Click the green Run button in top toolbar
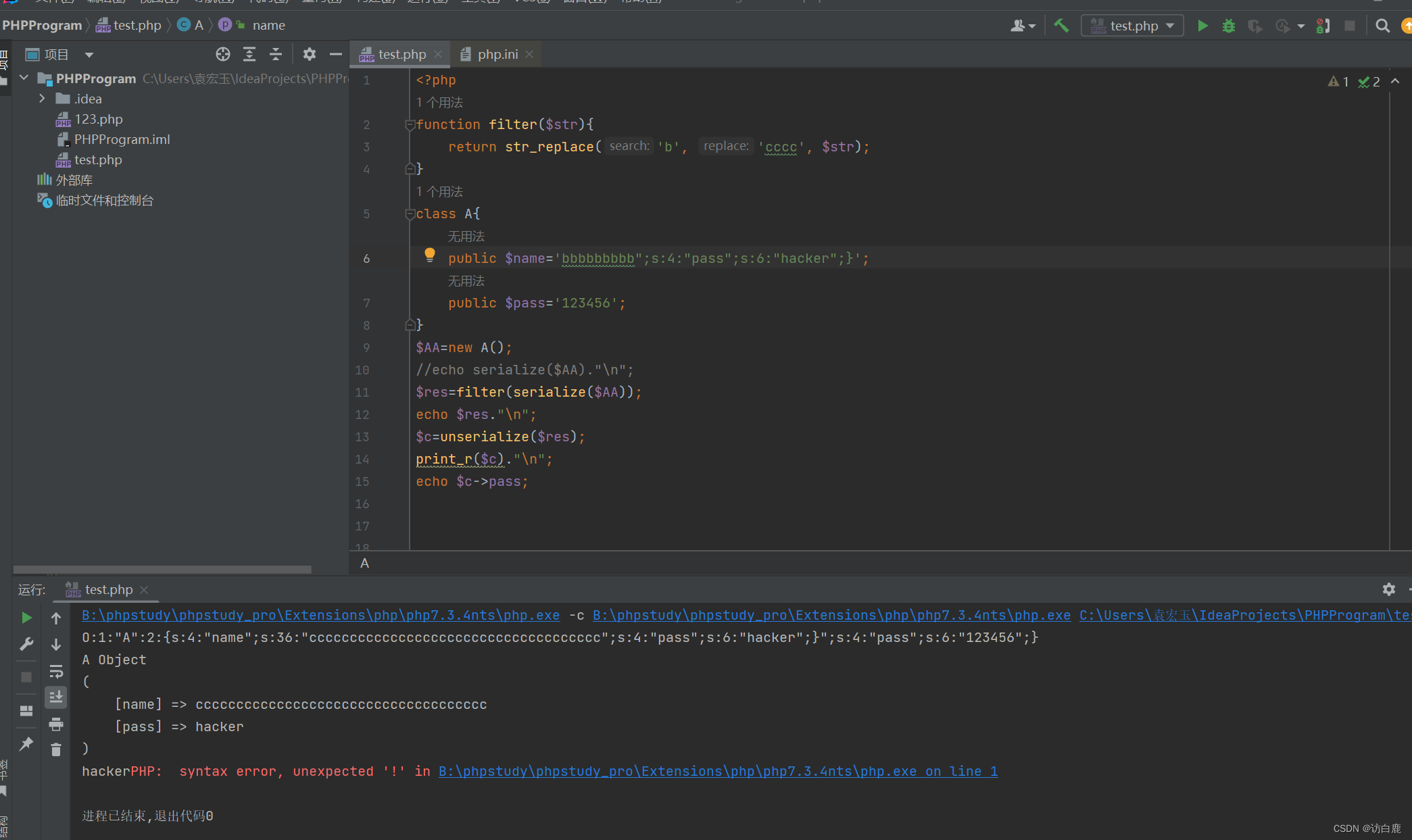 (x=1202, y=26)
